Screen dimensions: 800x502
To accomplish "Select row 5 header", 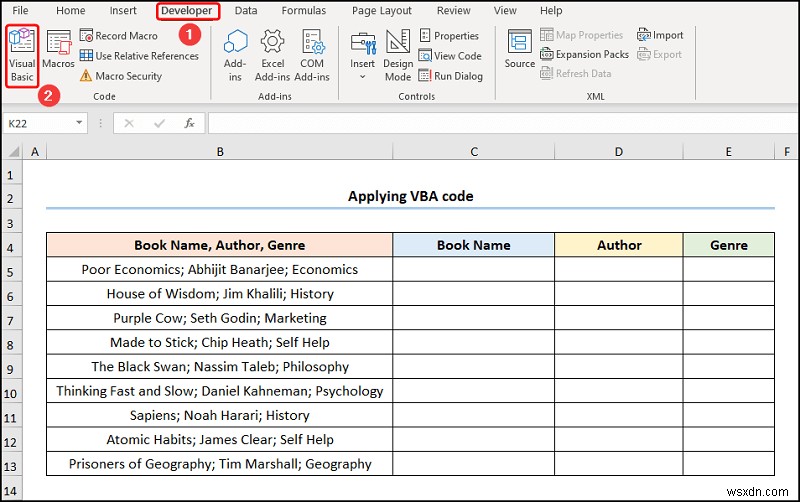I will 12,270.
